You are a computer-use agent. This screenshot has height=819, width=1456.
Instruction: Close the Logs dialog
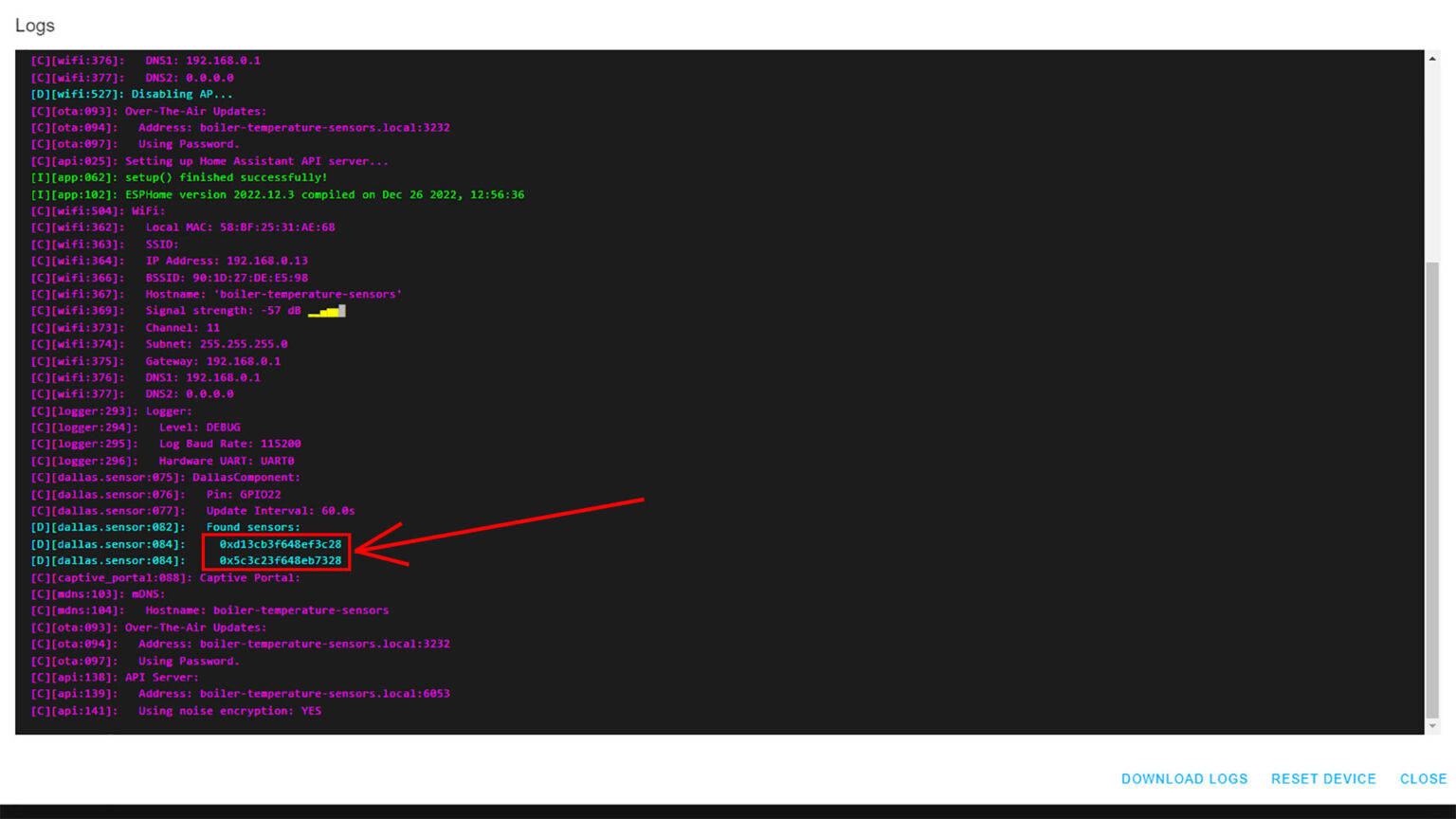[x=1423, y=778]
